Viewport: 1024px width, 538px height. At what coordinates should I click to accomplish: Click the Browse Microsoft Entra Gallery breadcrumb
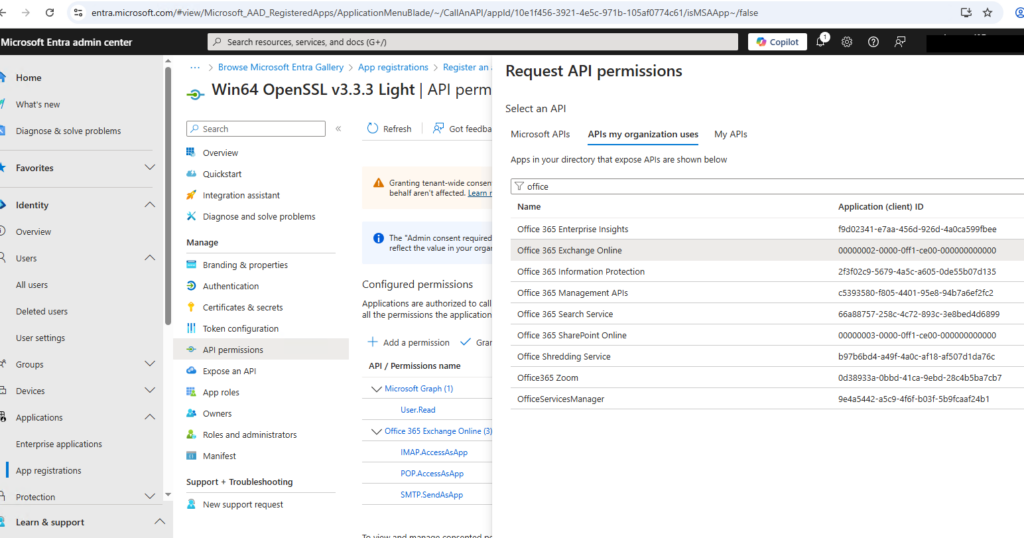point(280,67)
